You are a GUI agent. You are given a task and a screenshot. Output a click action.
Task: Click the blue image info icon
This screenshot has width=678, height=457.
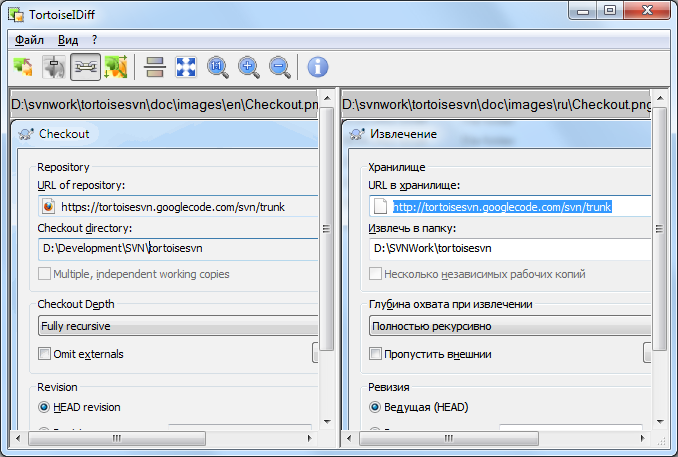coord(318,67)
